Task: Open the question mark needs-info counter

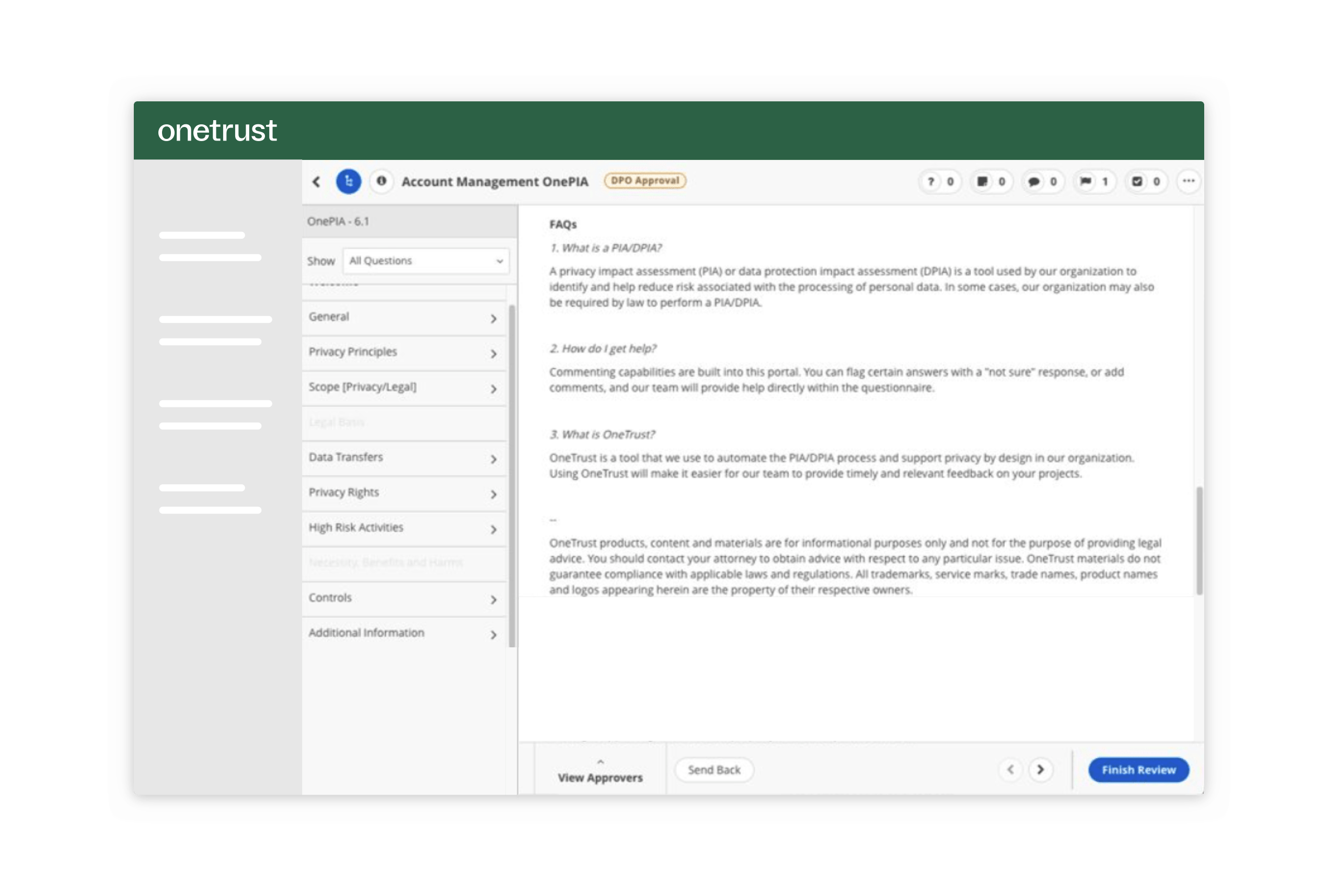Action: [x=940, y=182]
